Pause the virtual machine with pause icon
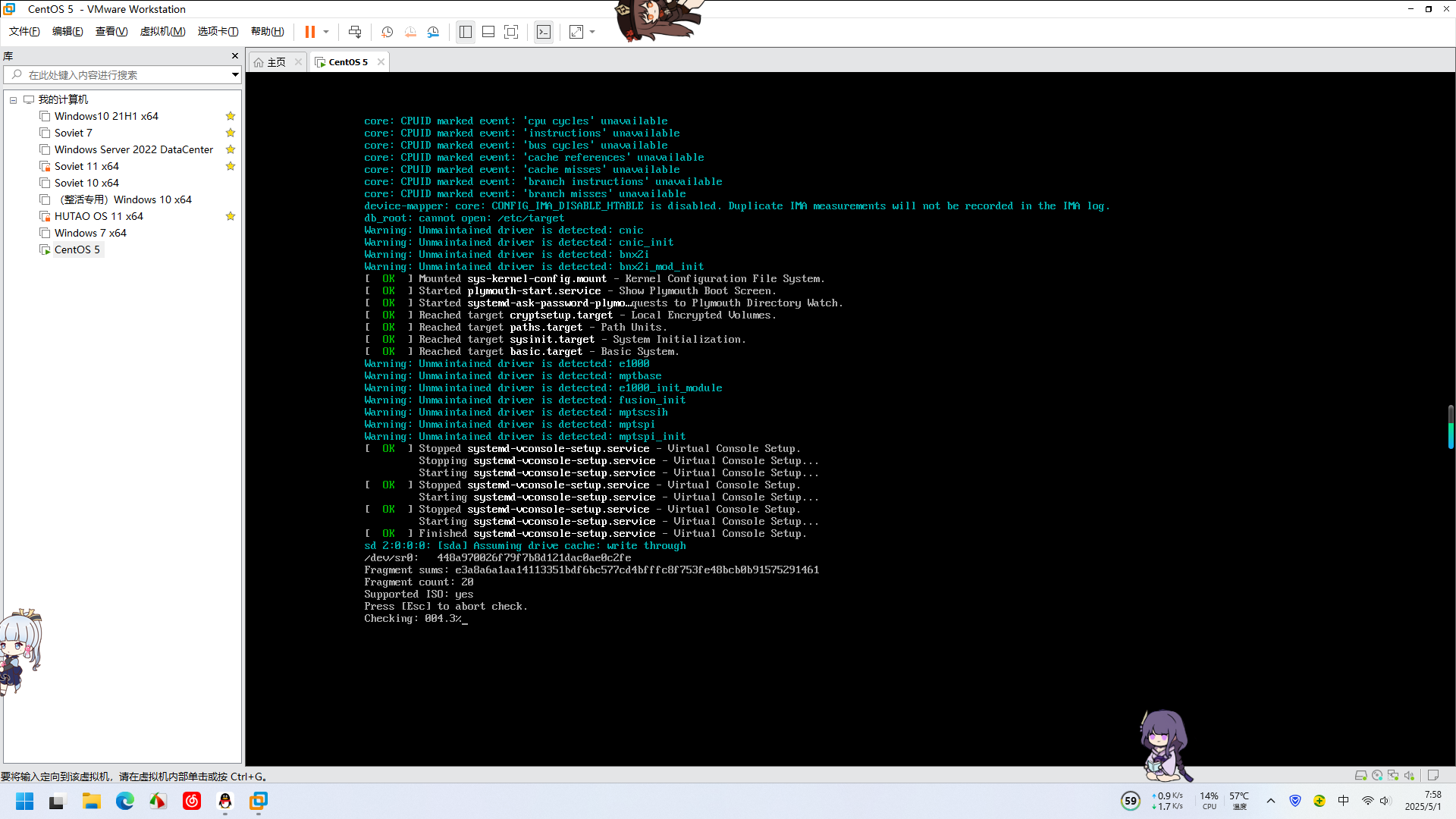Viewport: 1456px width, 819px height. pos(309,32)
